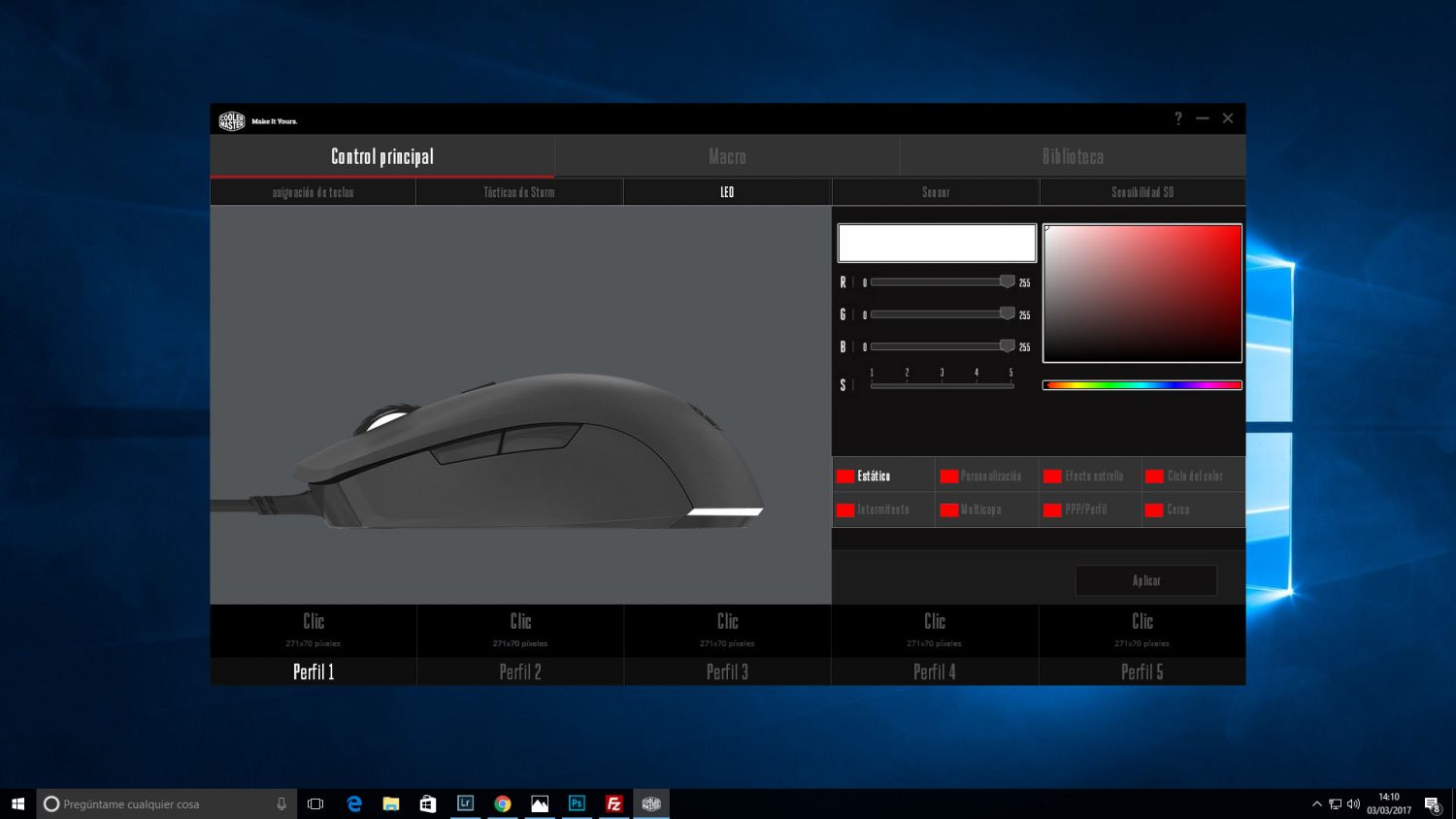The height and width of the screenshot is (819, 1456).
Task: Click the Google Chrome taskbar icon
Action: tap(503, 803)
